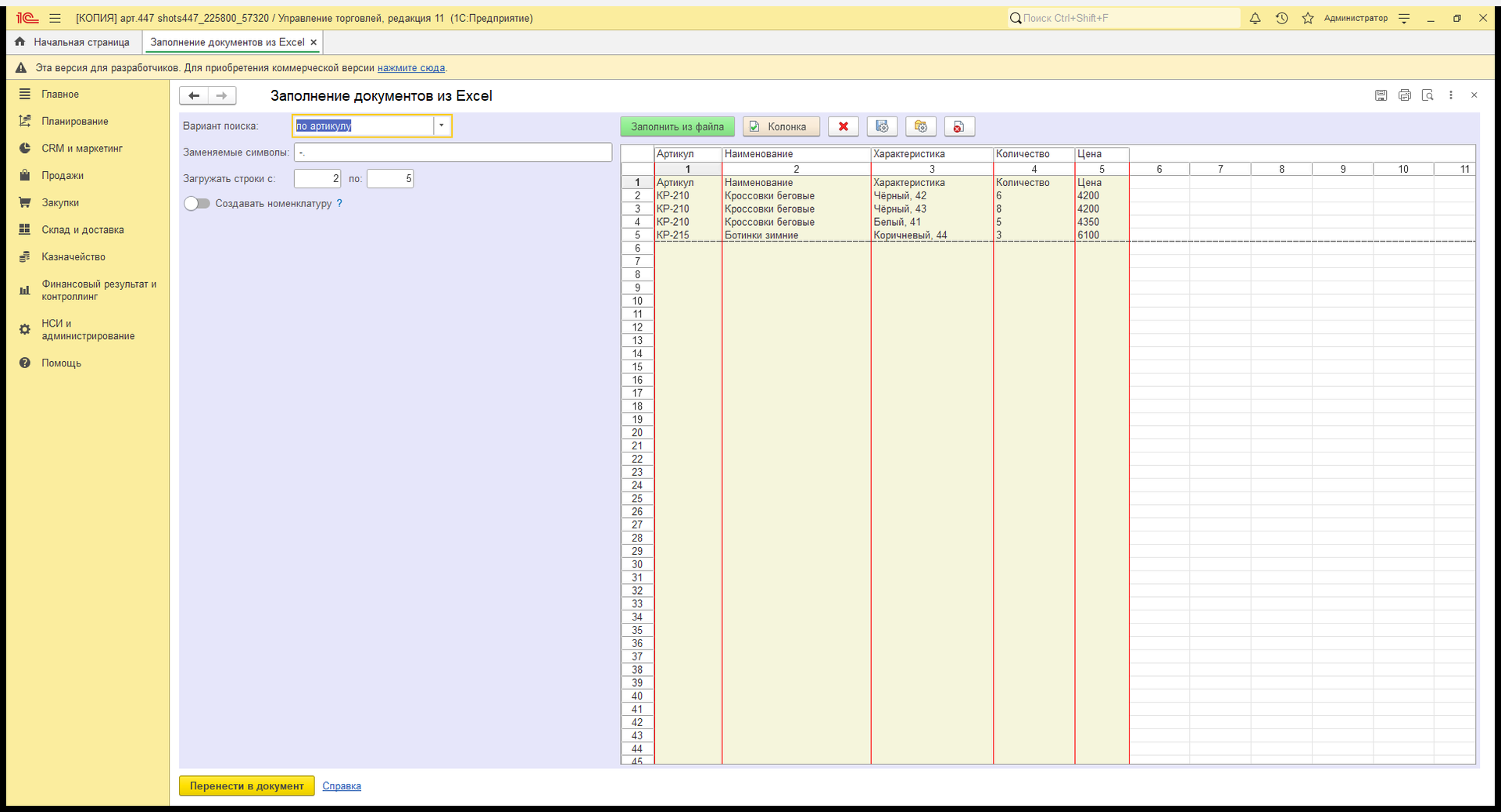Click the delete settings document icon
The height and width of the screenshot is (812, 1501).
click(x=959, y=127)
